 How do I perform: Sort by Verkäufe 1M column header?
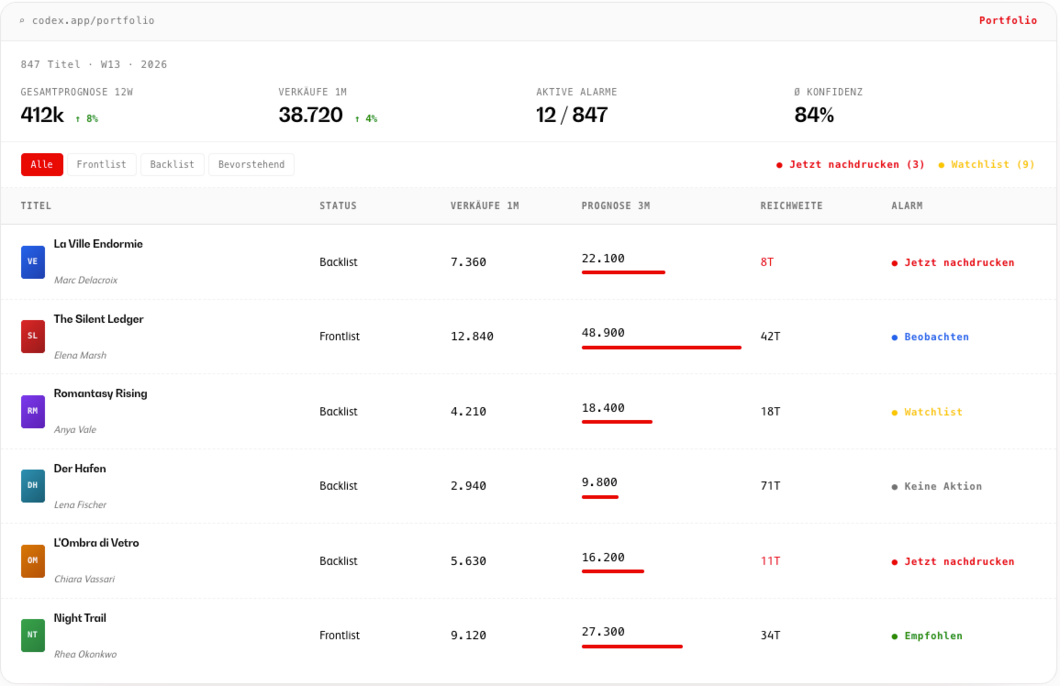point(485,205)
